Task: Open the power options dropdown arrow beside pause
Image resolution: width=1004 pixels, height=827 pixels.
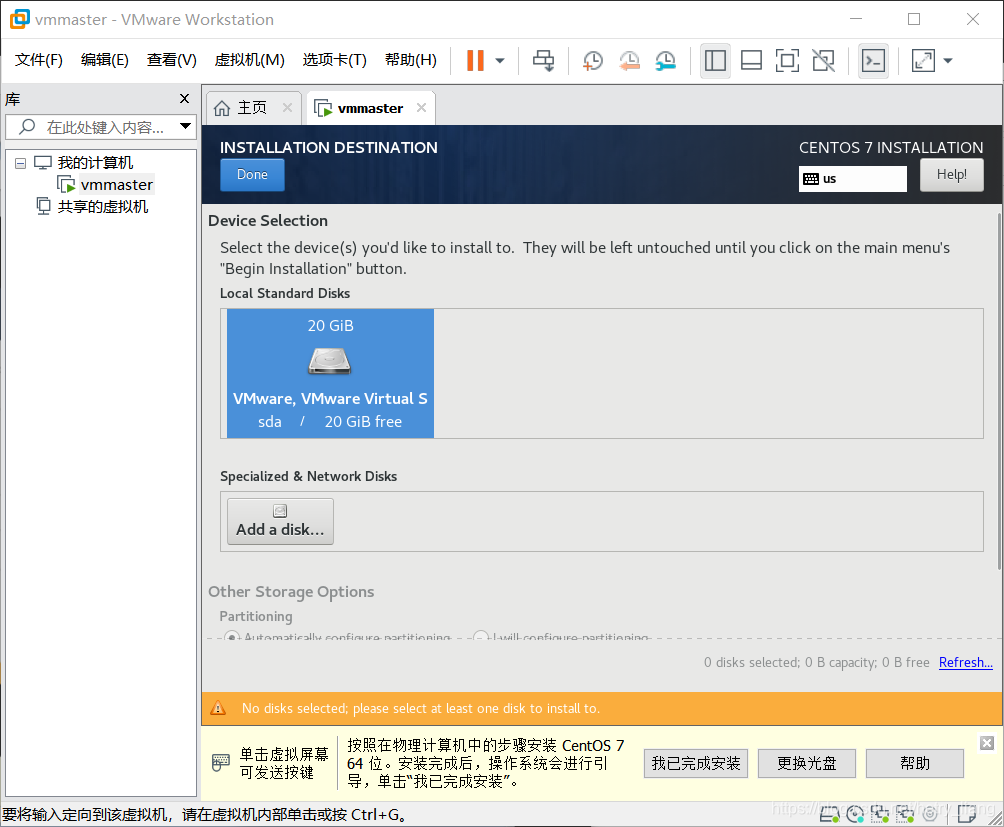Action: [500, 61]
